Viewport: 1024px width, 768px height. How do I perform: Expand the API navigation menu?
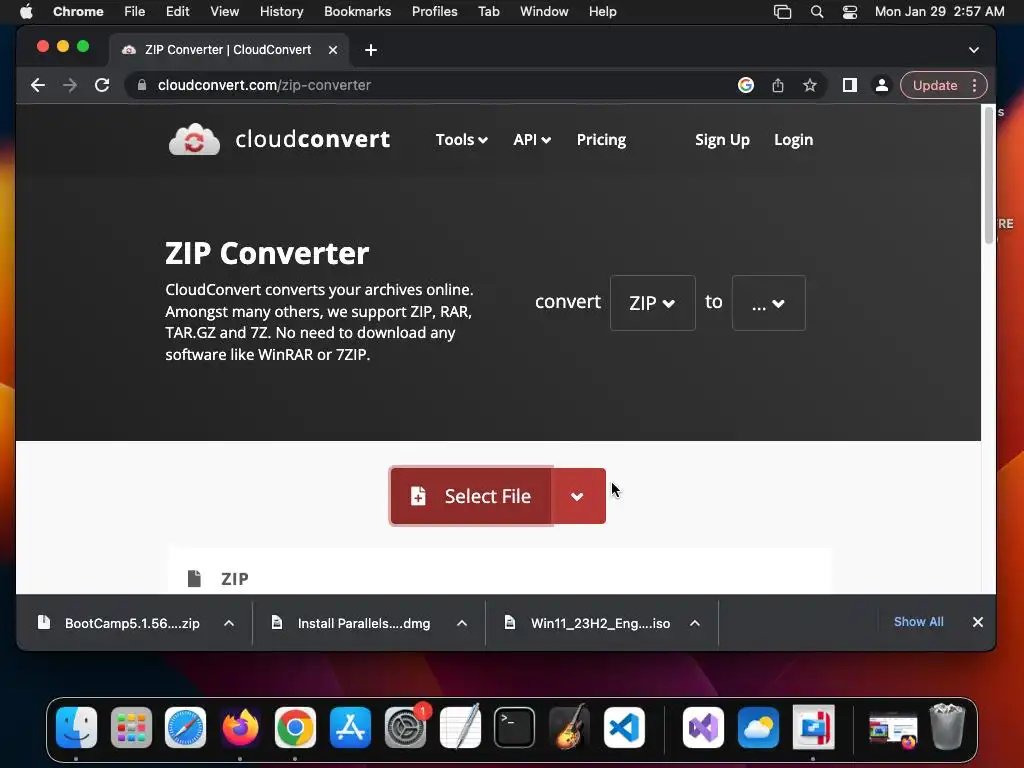pos(532,140)
